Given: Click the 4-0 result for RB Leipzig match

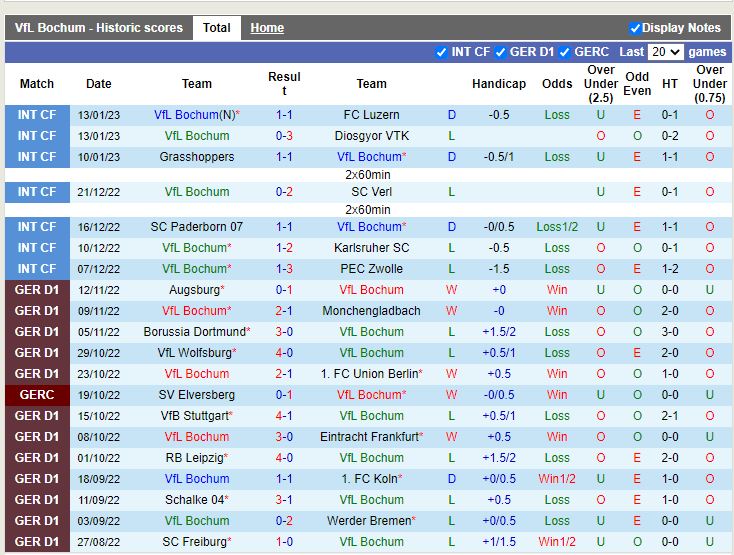Looking at the screenshot, I should coord(284,458).
